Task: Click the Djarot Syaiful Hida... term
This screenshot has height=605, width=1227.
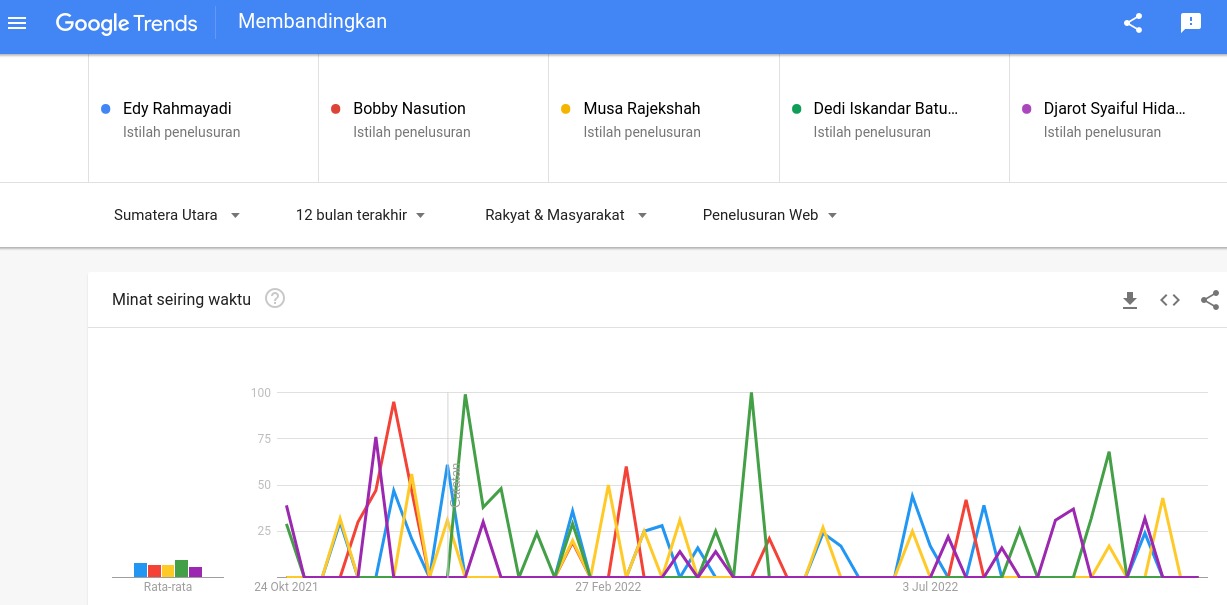Action: pyautogui.click(x=1115, y=108)
